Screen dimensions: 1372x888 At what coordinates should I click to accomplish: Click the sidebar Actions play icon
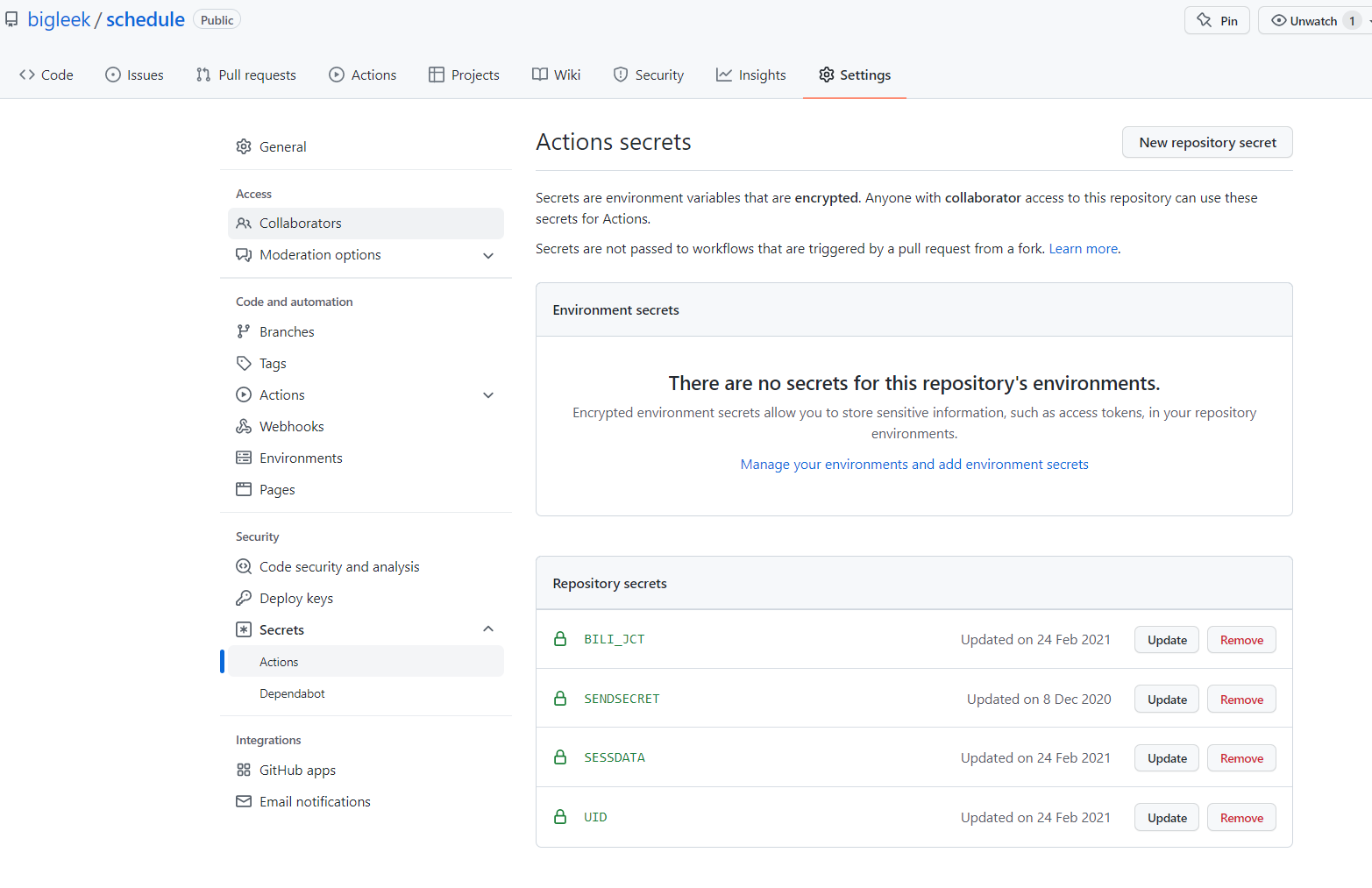tap(244, 394)
